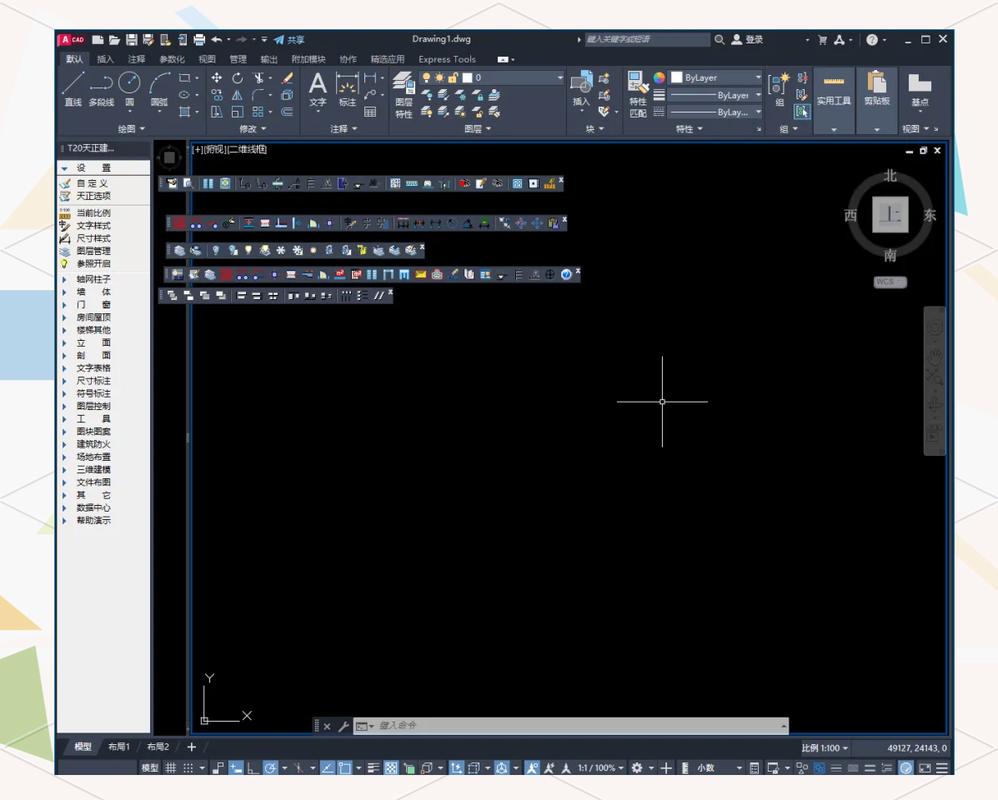Click the Plot printer icon in title bar
The image size is (998, 800).
(x=199, y=39)
